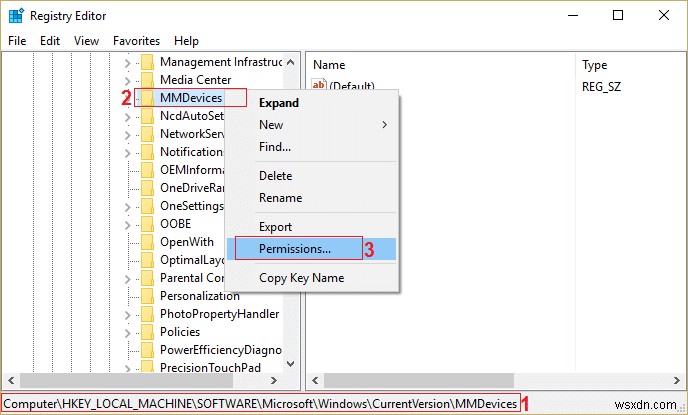Expand the NcdAutoSetup key
Screen dimensions: 688x415
point(127,117)
